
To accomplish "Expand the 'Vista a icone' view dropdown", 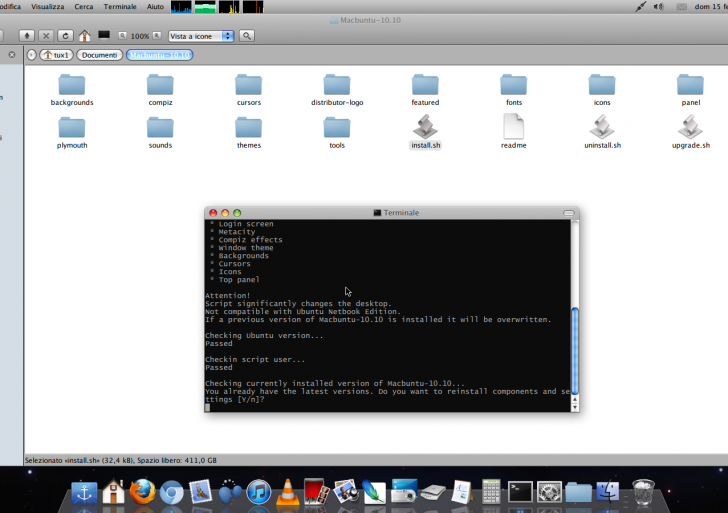I will point(201,36).
